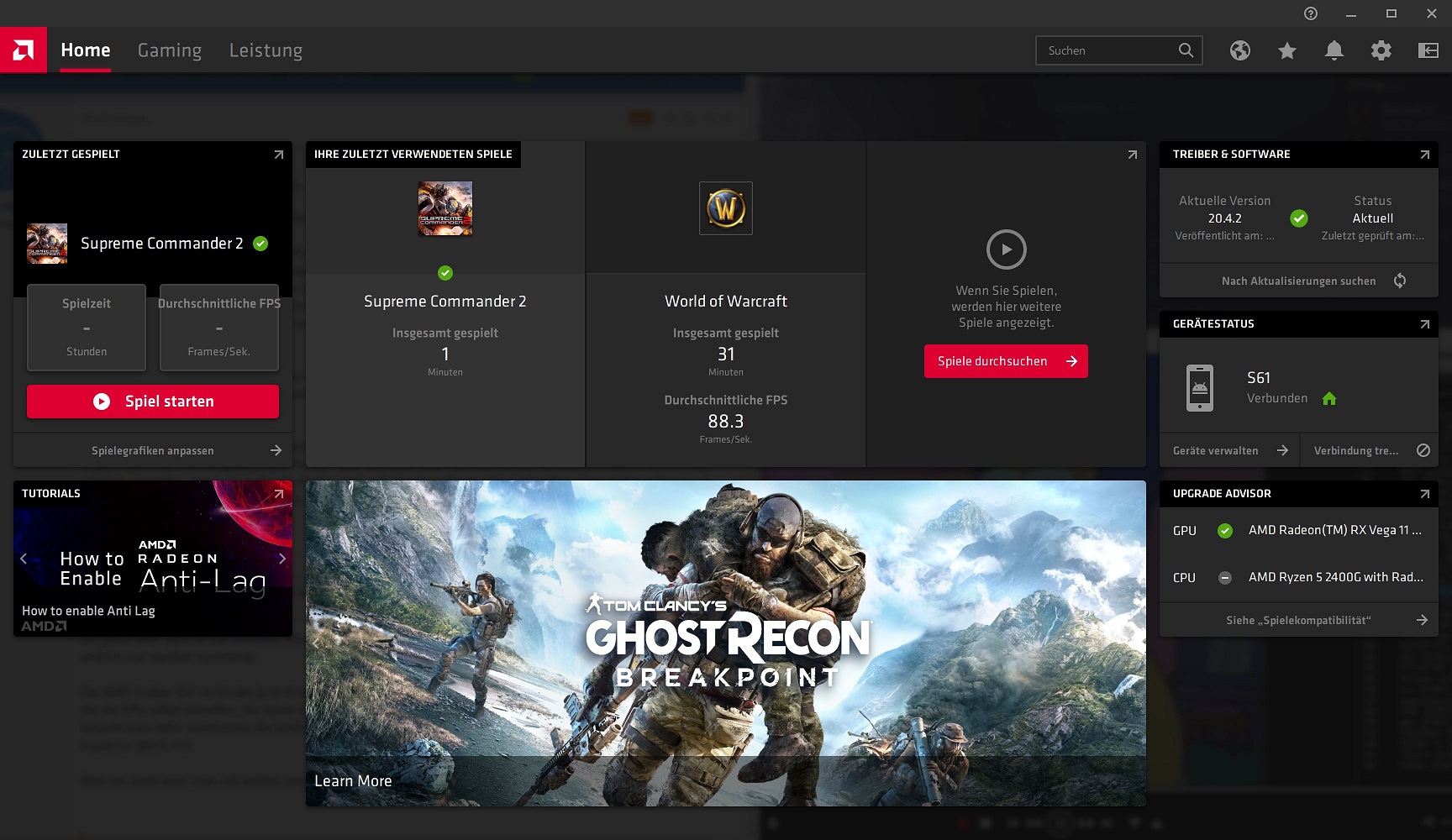
Task: Click the 88.3 average FPS value
Action: (726, 422)
